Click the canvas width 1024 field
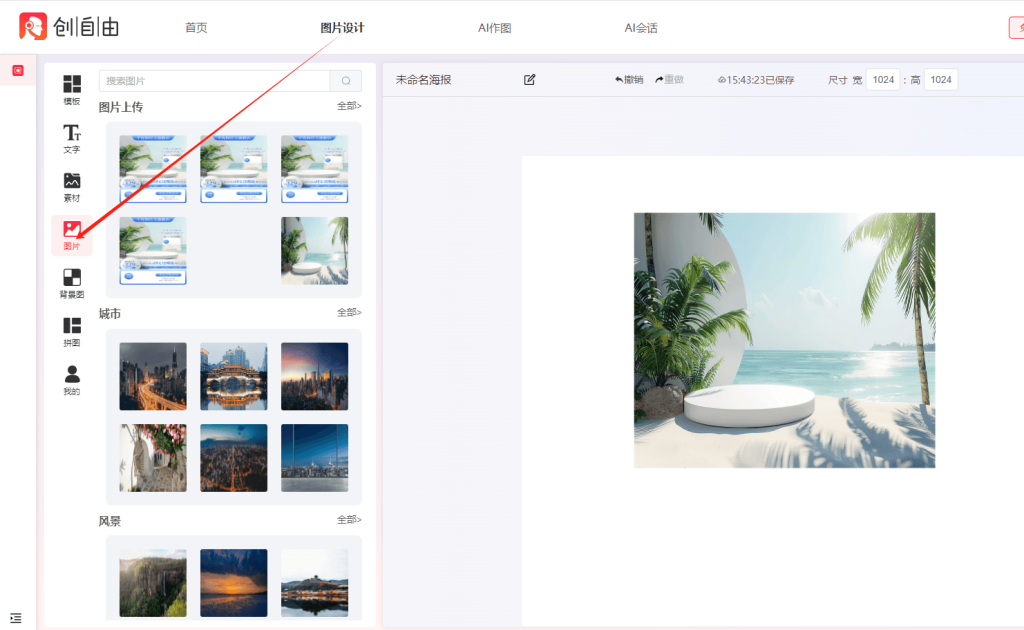The width and height of the screenshot is (1024, 630). pyautogui.click(x=883, y=80)
